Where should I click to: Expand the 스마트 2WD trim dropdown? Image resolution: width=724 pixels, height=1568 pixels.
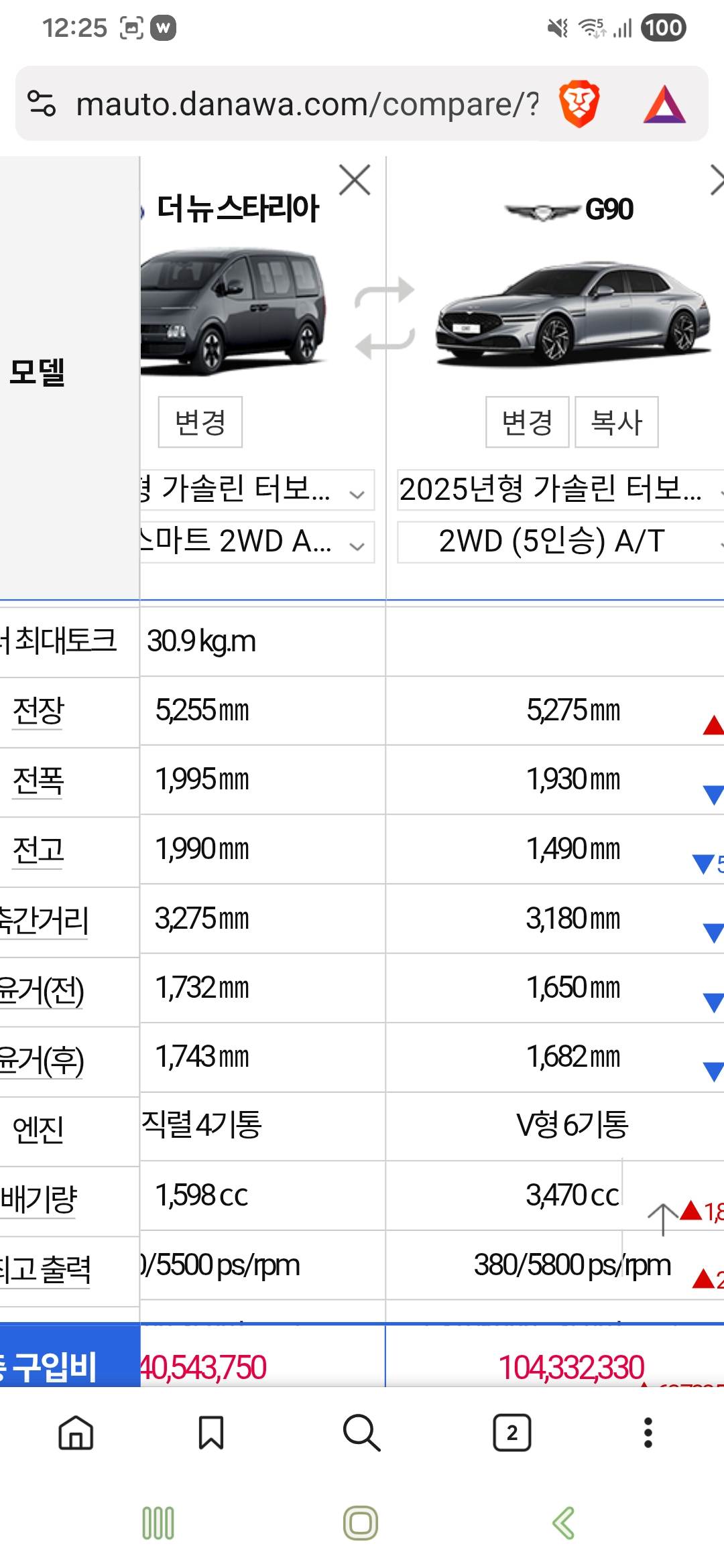pos(257,542)
